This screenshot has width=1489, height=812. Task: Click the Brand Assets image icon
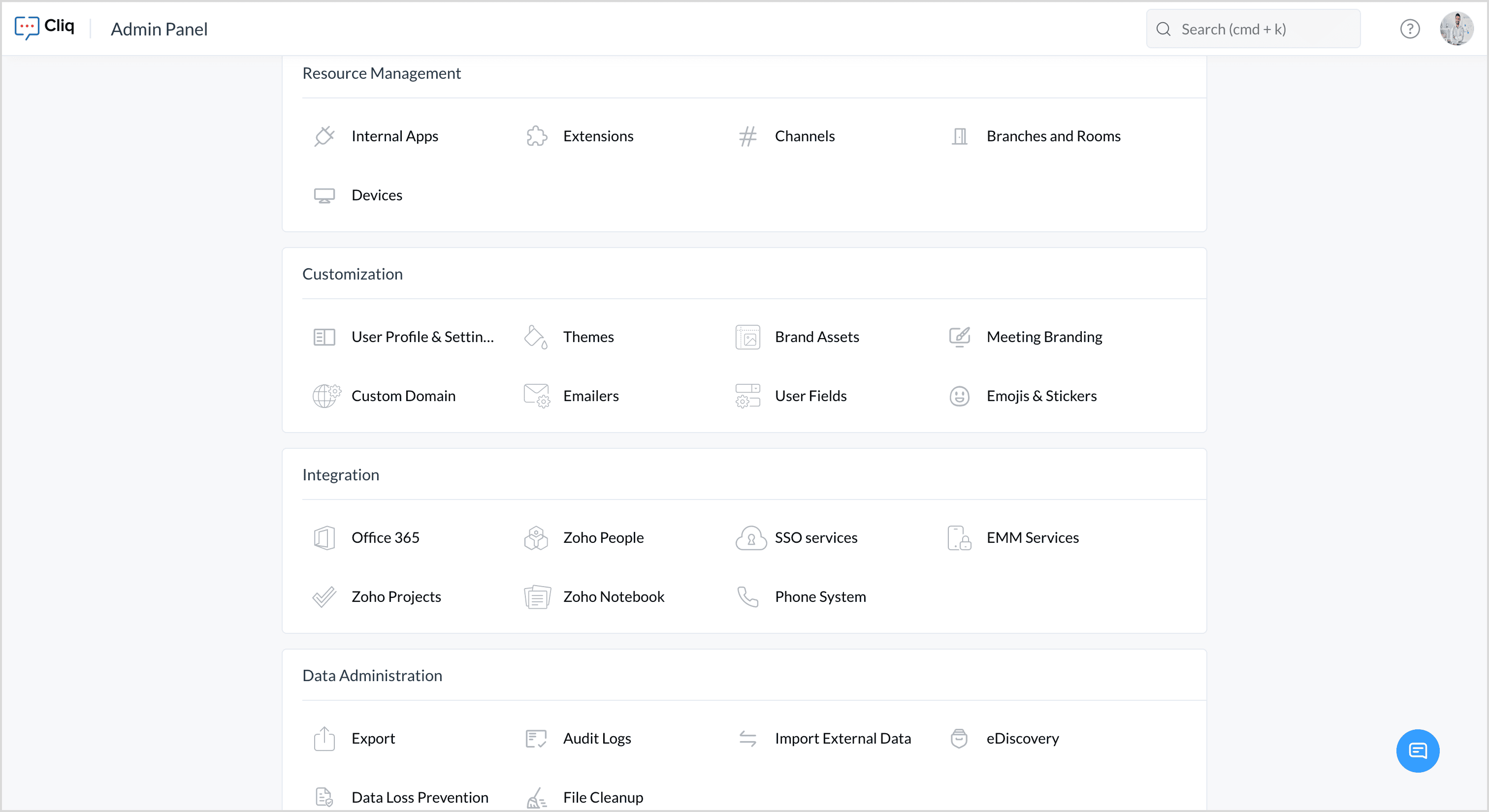[x=748, y=337]
